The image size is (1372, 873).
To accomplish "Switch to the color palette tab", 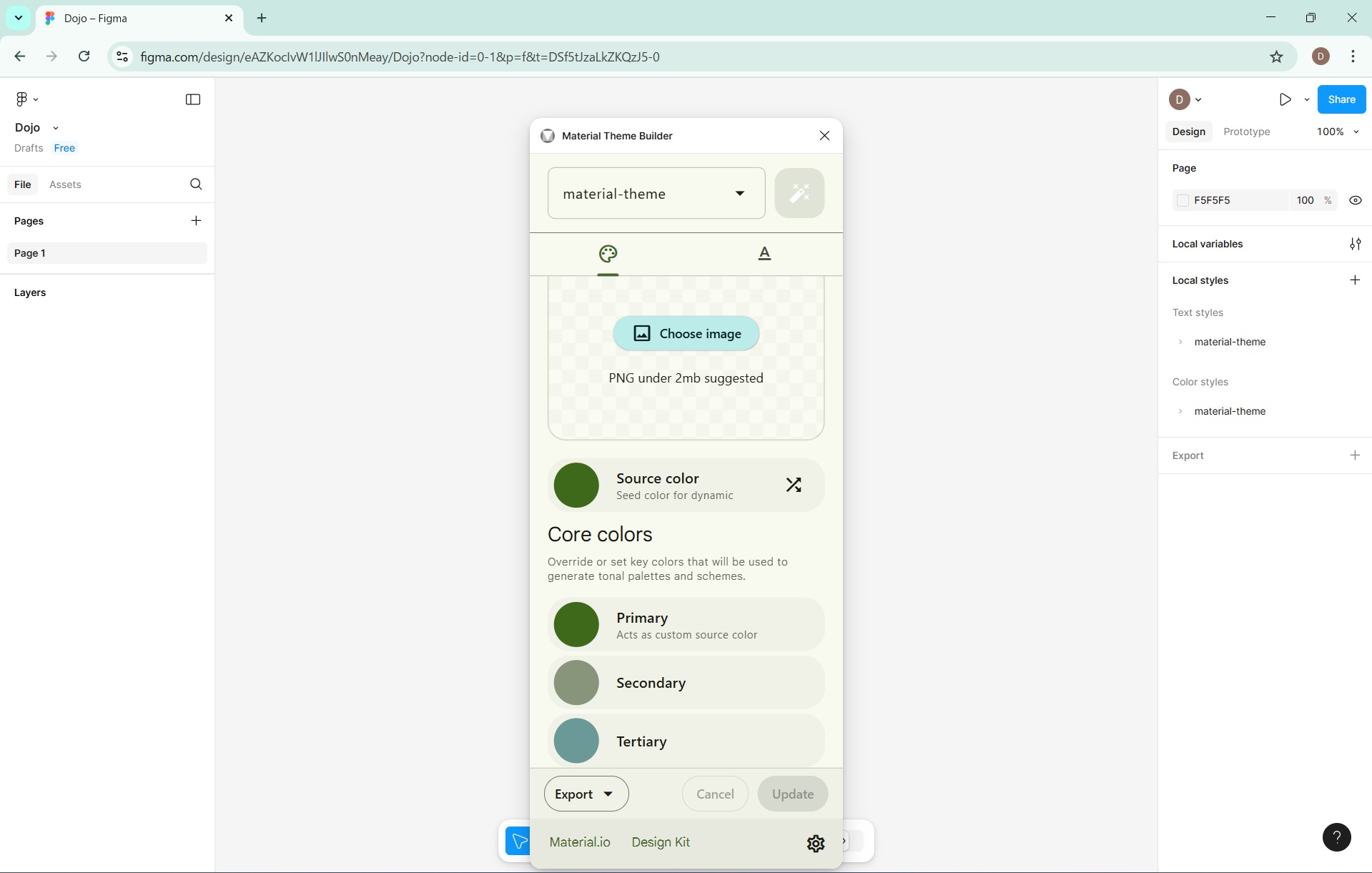I will point(608,254).
